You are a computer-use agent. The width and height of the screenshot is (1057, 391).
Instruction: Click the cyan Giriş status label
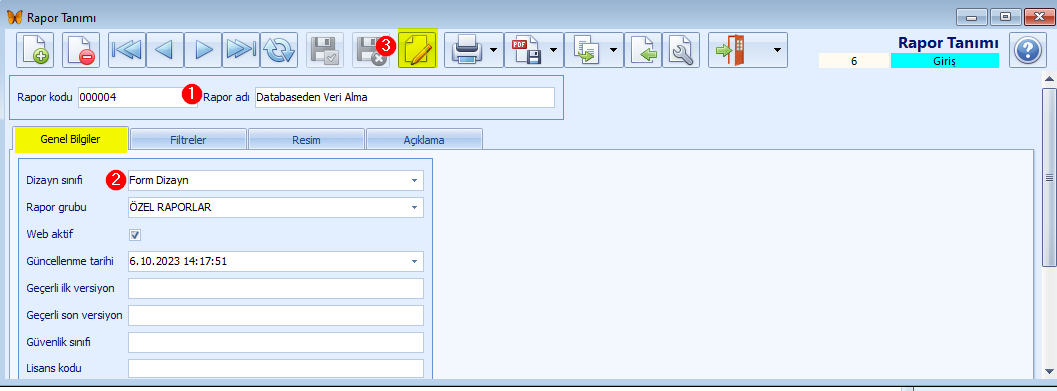tap(944, 60)
